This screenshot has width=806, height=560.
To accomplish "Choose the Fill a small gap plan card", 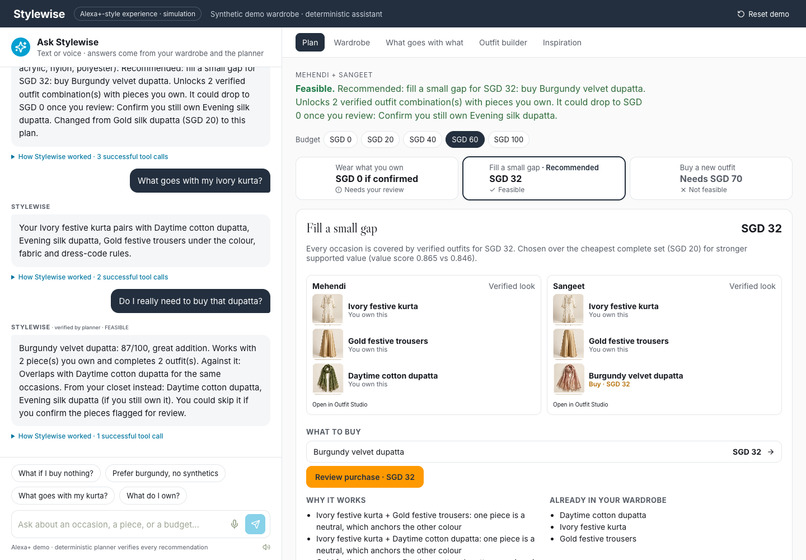I will [544, 178].
